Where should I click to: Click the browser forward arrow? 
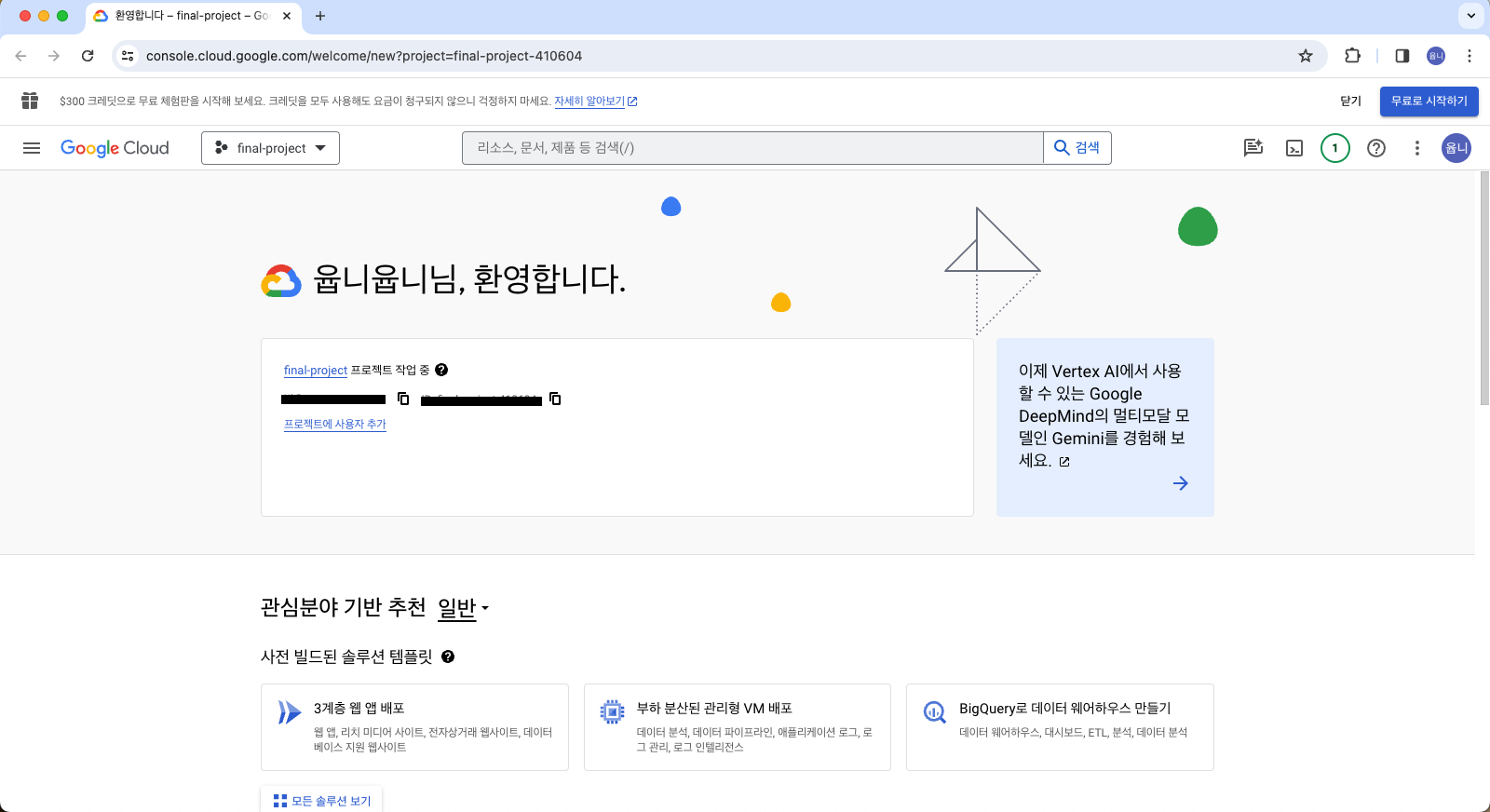coord(54,56)
